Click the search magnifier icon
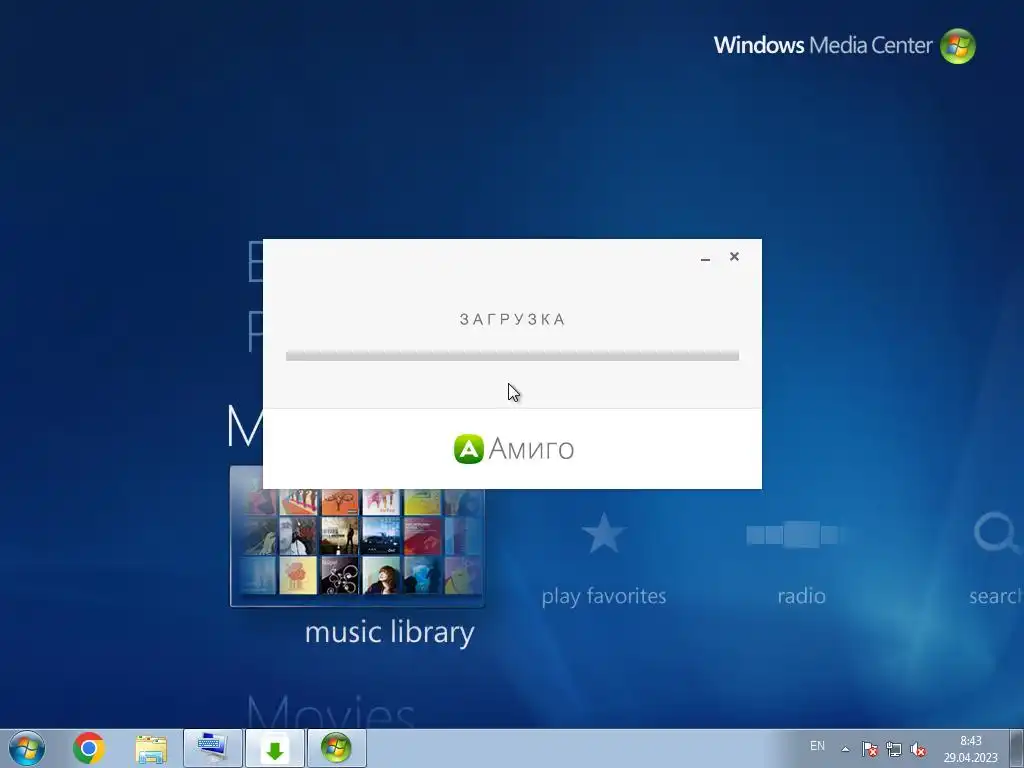The width and height of the screenshot is (1024, 768). [x=997, y=534]
